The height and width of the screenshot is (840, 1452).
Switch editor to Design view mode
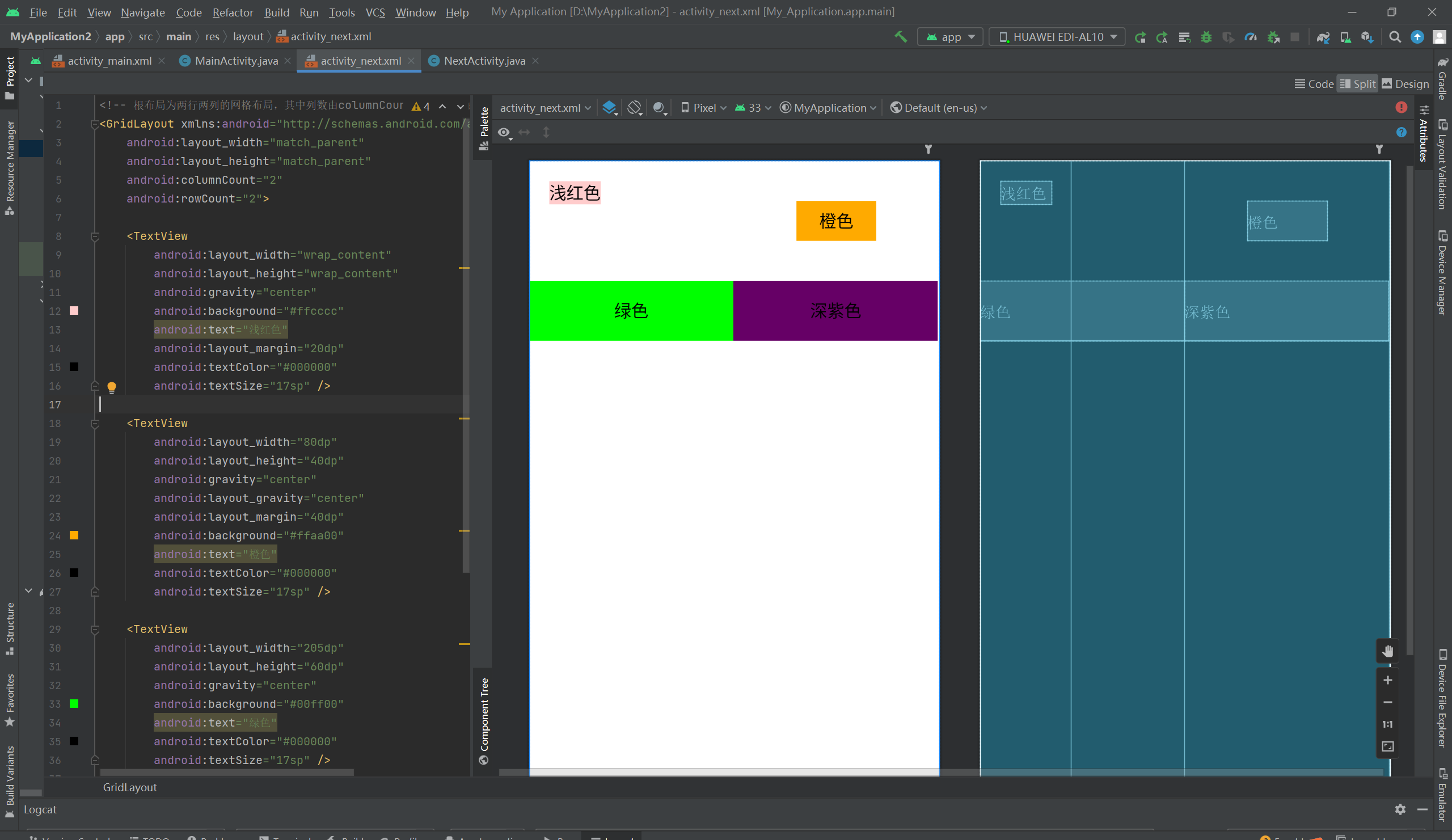1405,84
